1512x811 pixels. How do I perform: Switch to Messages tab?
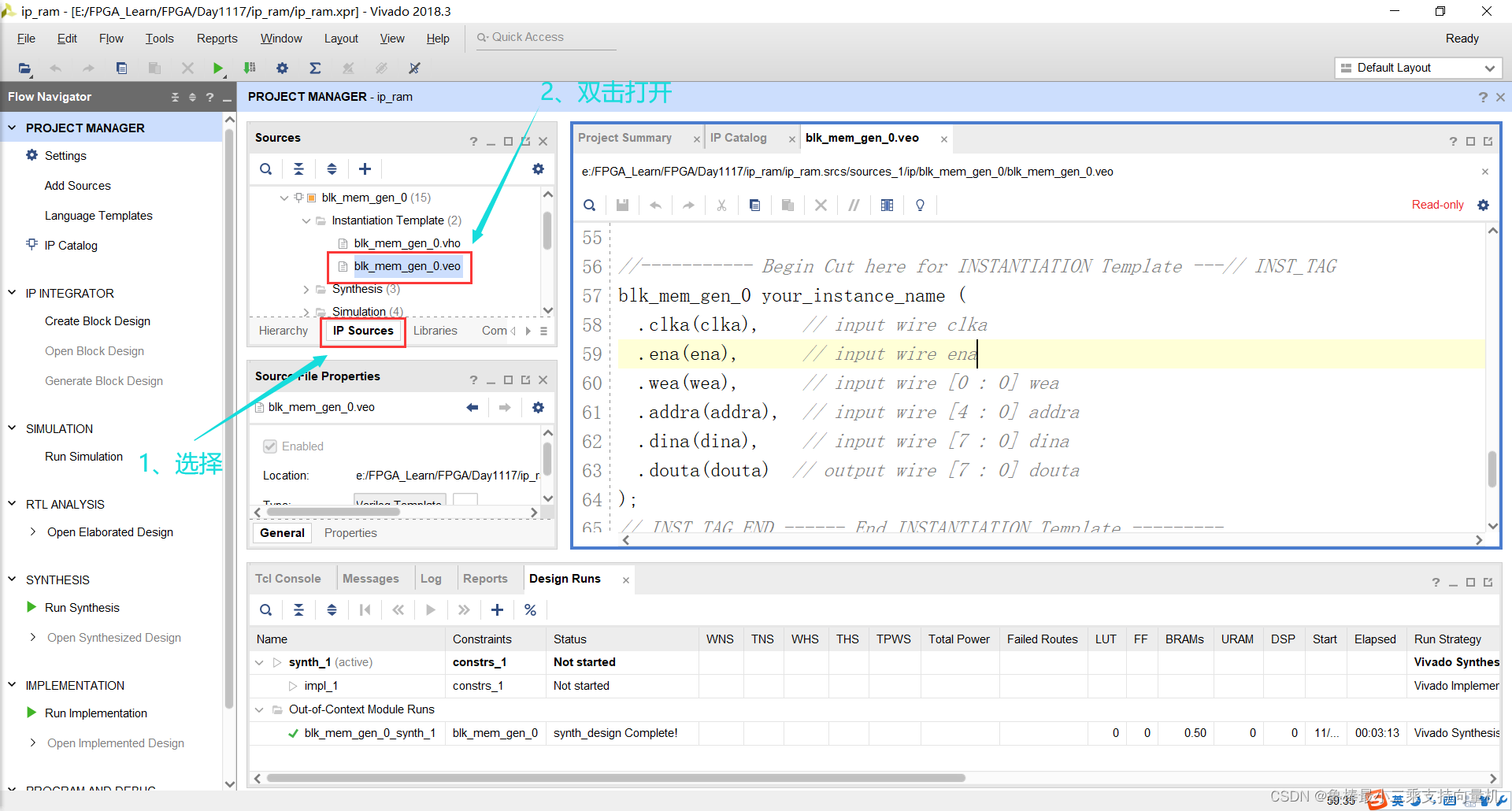(x=370, y=579)
